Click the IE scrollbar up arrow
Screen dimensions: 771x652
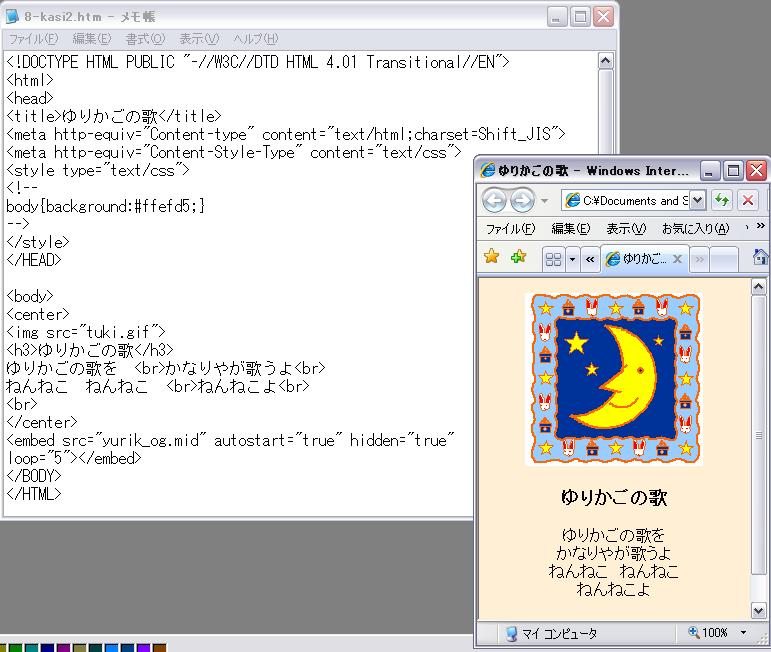(x=758, y=287)
